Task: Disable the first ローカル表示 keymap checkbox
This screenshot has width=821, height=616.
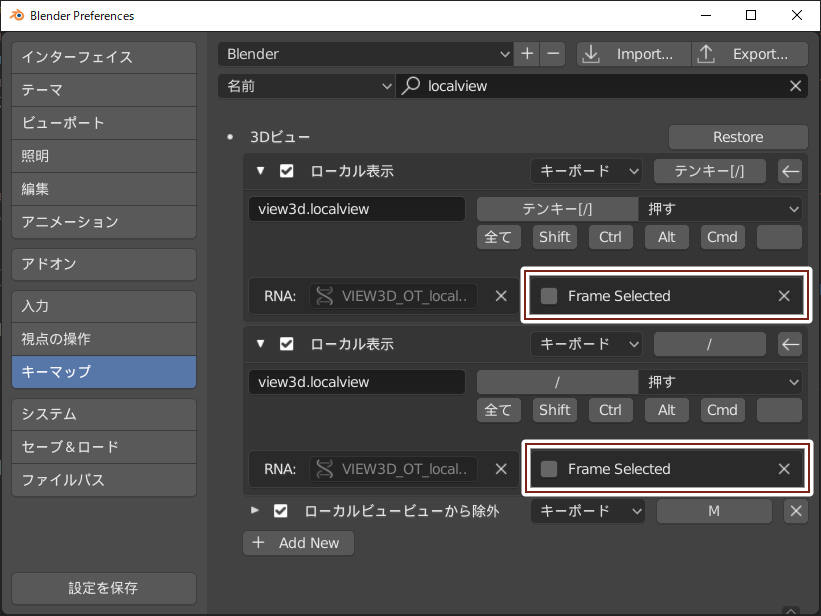Action: point(286,171)
